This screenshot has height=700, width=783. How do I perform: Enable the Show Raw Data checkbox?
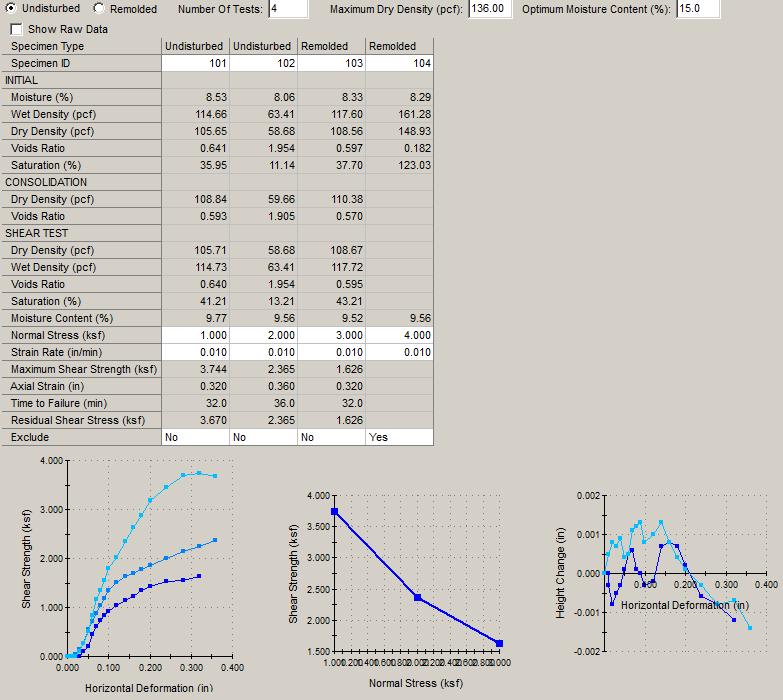tap(17, 29)
